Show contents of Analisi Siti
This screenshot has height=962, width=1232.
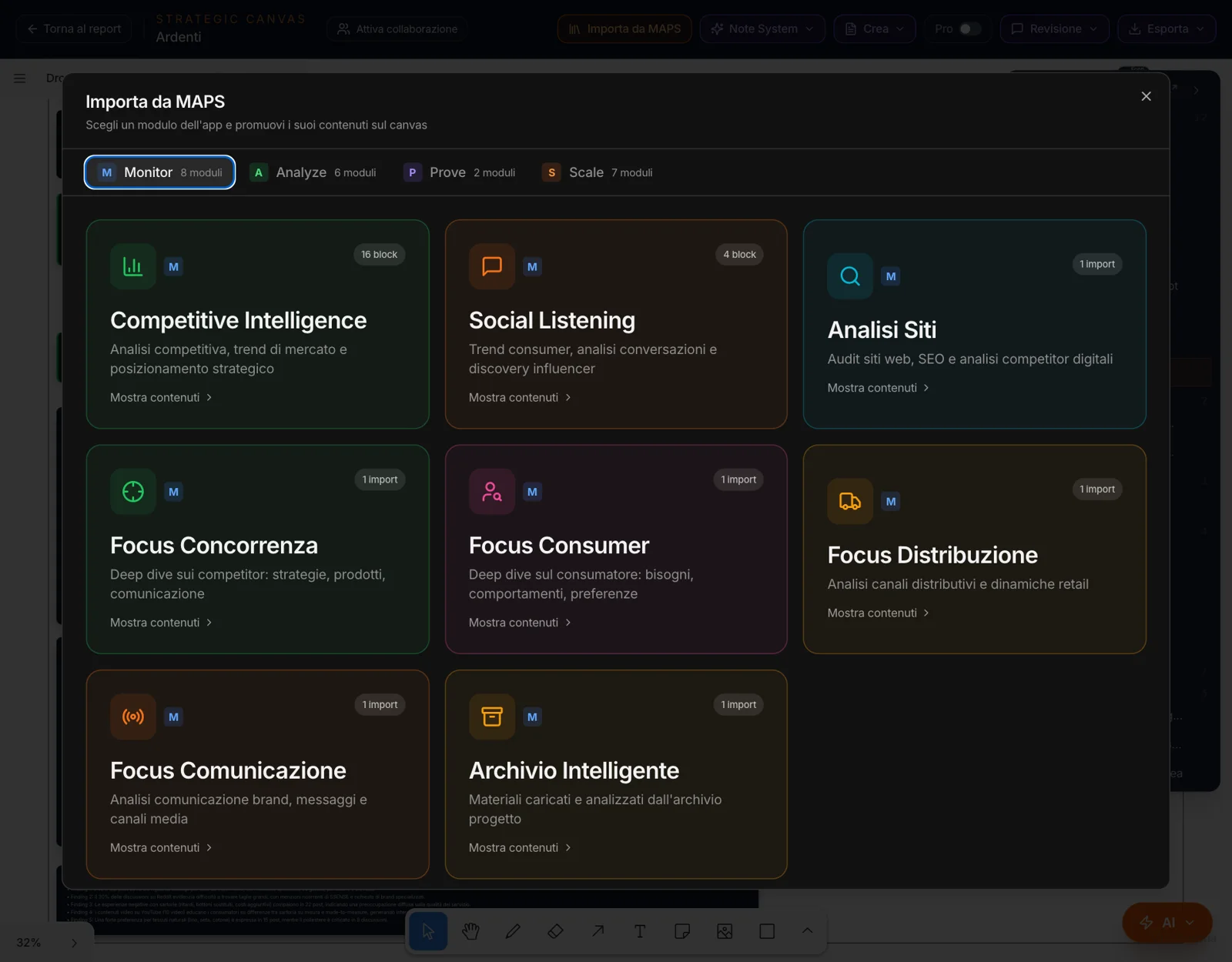point(879,388)
